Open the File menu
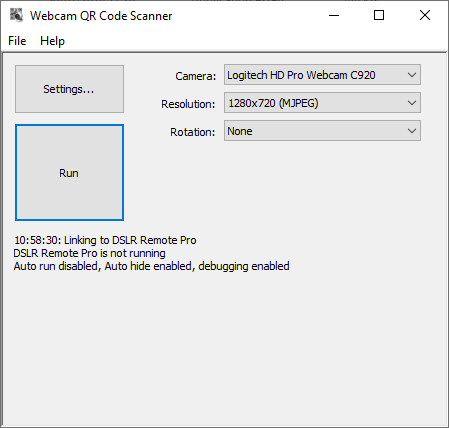The image size is (449, 428). [x=17, y=41]
